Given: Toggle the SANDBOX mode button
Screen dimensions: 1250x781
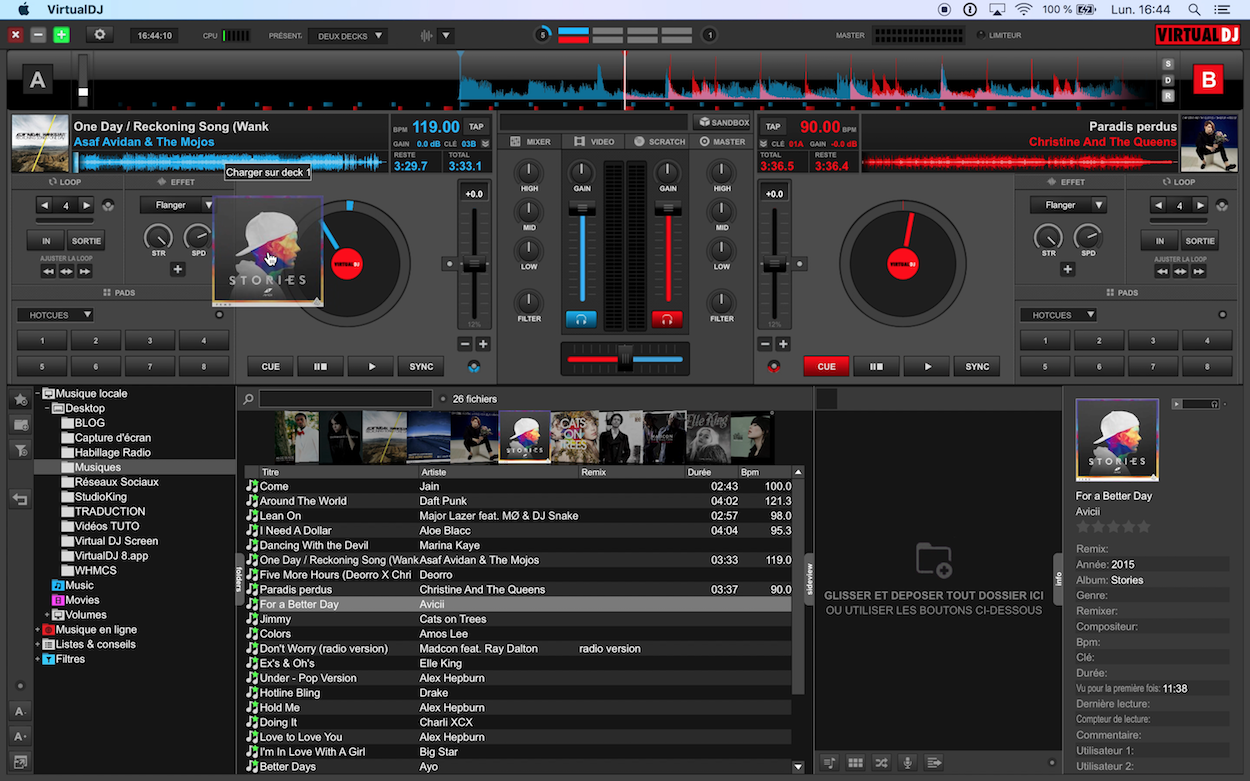Looking at the screenshot, I should [x=722, y=123].
